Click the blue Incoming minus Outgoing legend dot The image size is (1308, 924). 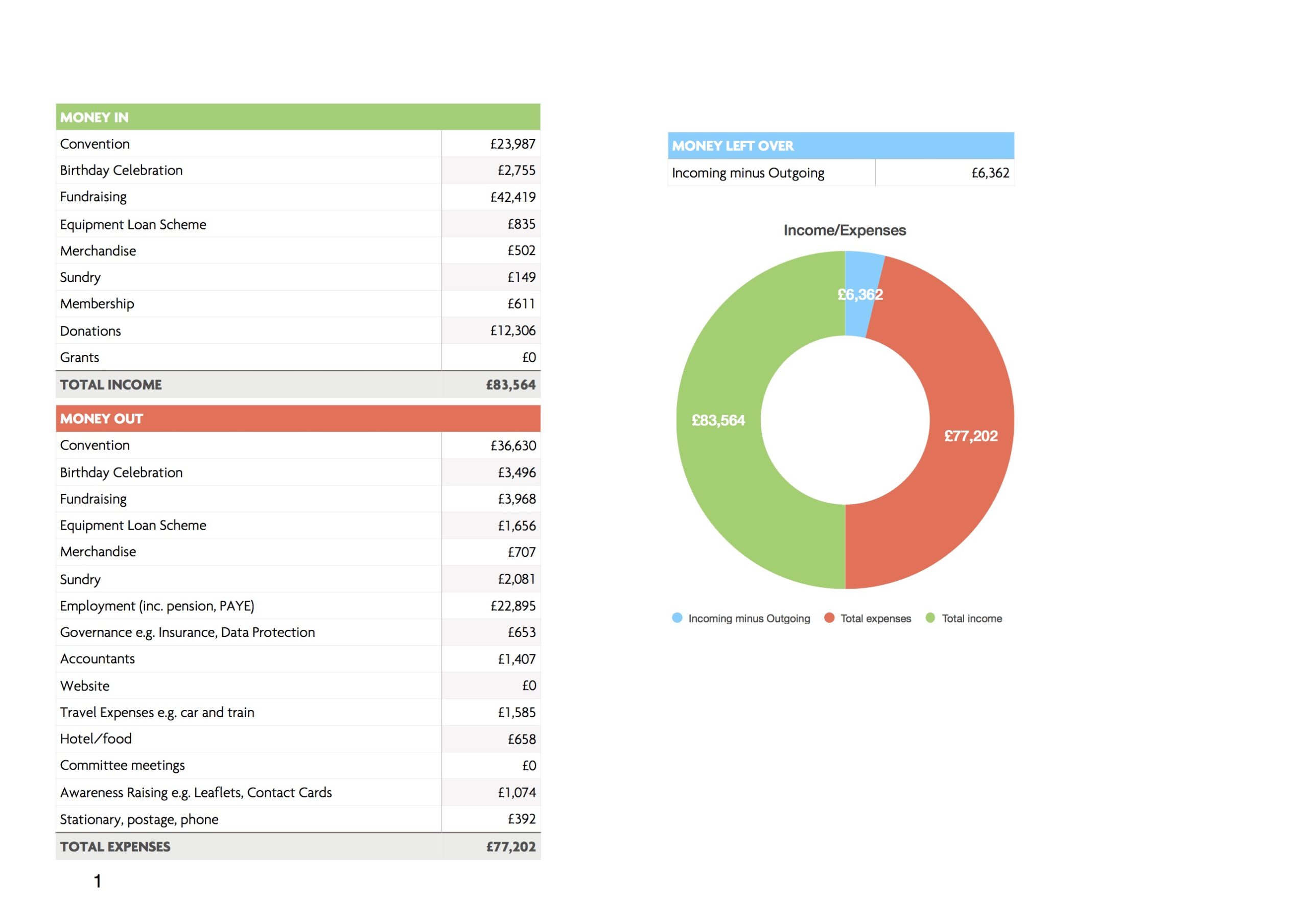pyautogui.click(x=677, y=618)
